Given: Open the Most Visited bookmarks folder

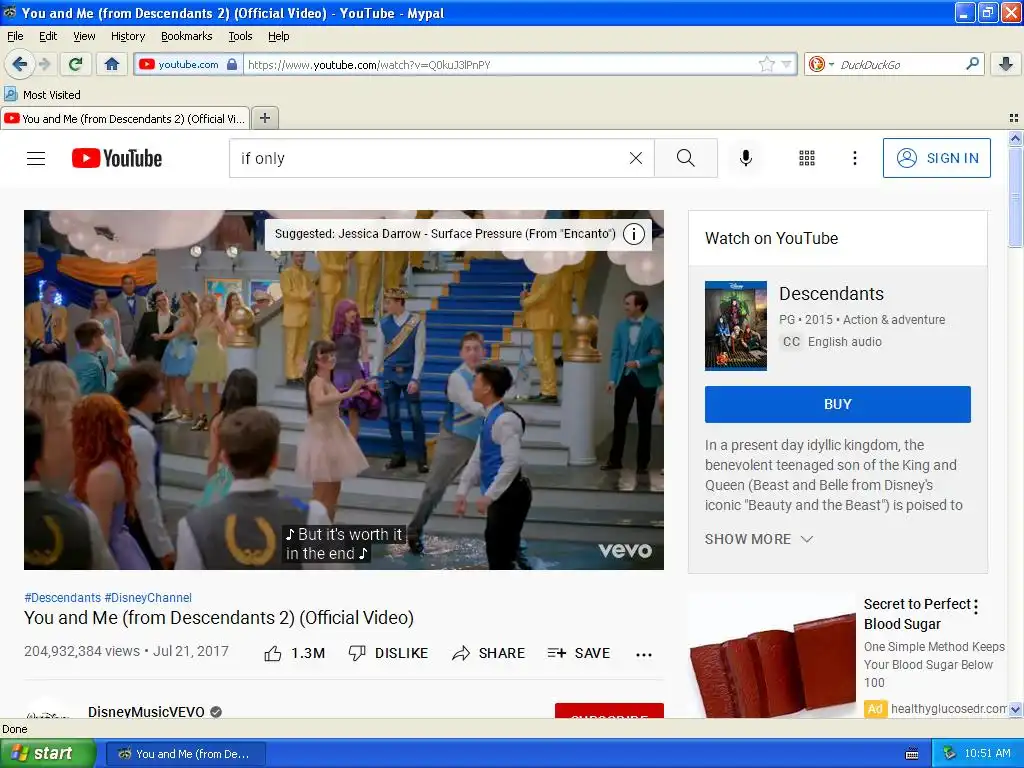Looking at the screenshot, I should pyautogui.click(x=42, y=95).
